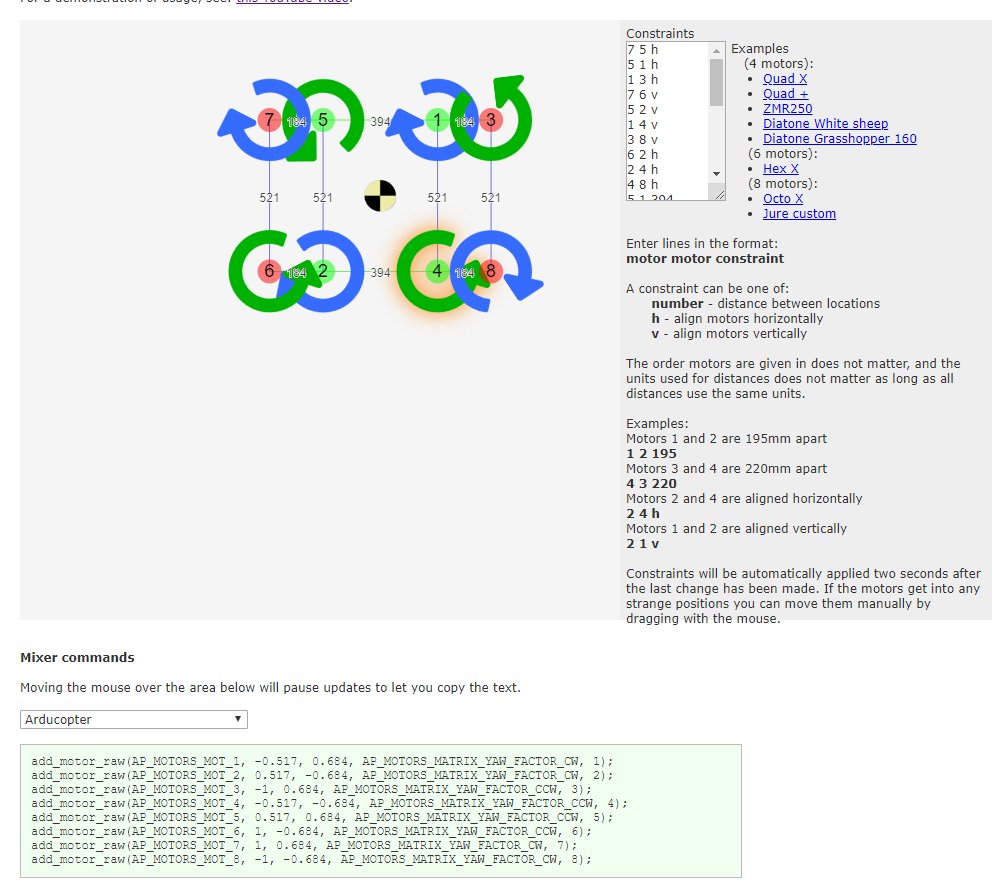
Task: Load the Octo X example
Action: (x=782, y=199)
